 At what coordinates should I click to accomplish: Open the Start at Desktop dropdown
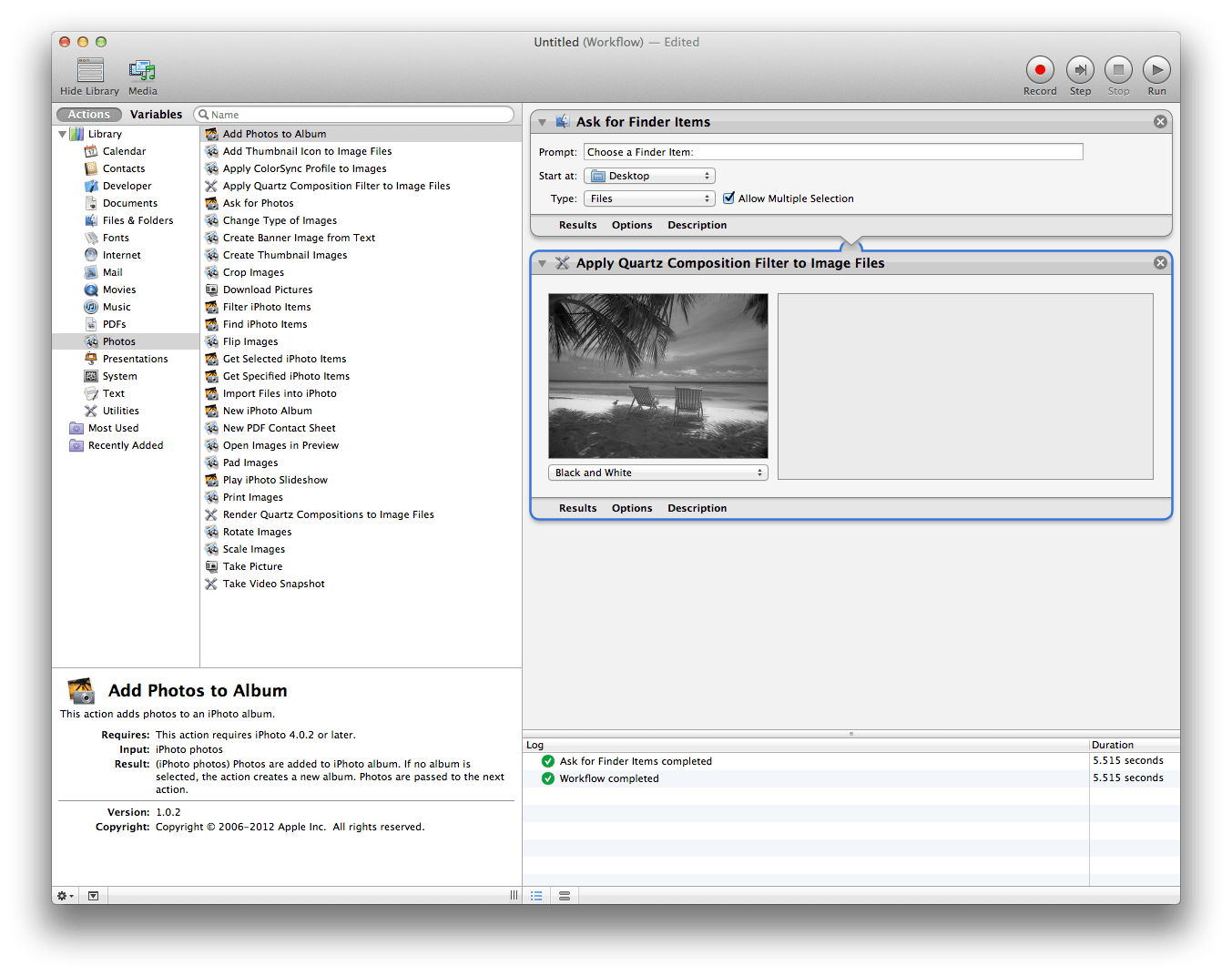click(648, 175)
